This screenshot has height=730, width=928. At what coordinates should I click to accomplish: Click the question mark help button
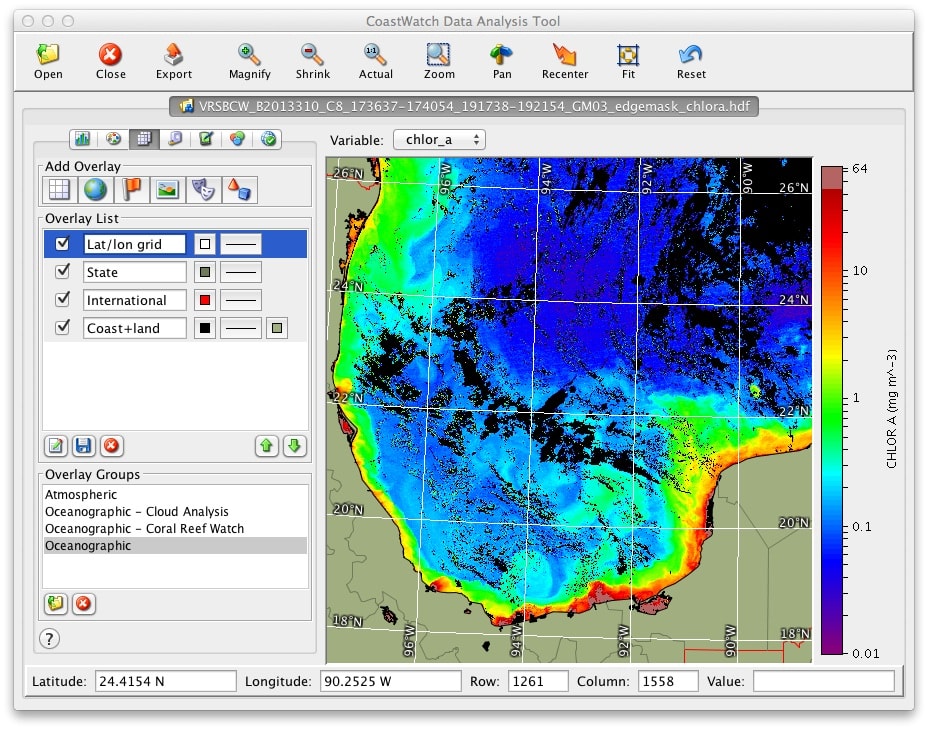coord(49,639)
